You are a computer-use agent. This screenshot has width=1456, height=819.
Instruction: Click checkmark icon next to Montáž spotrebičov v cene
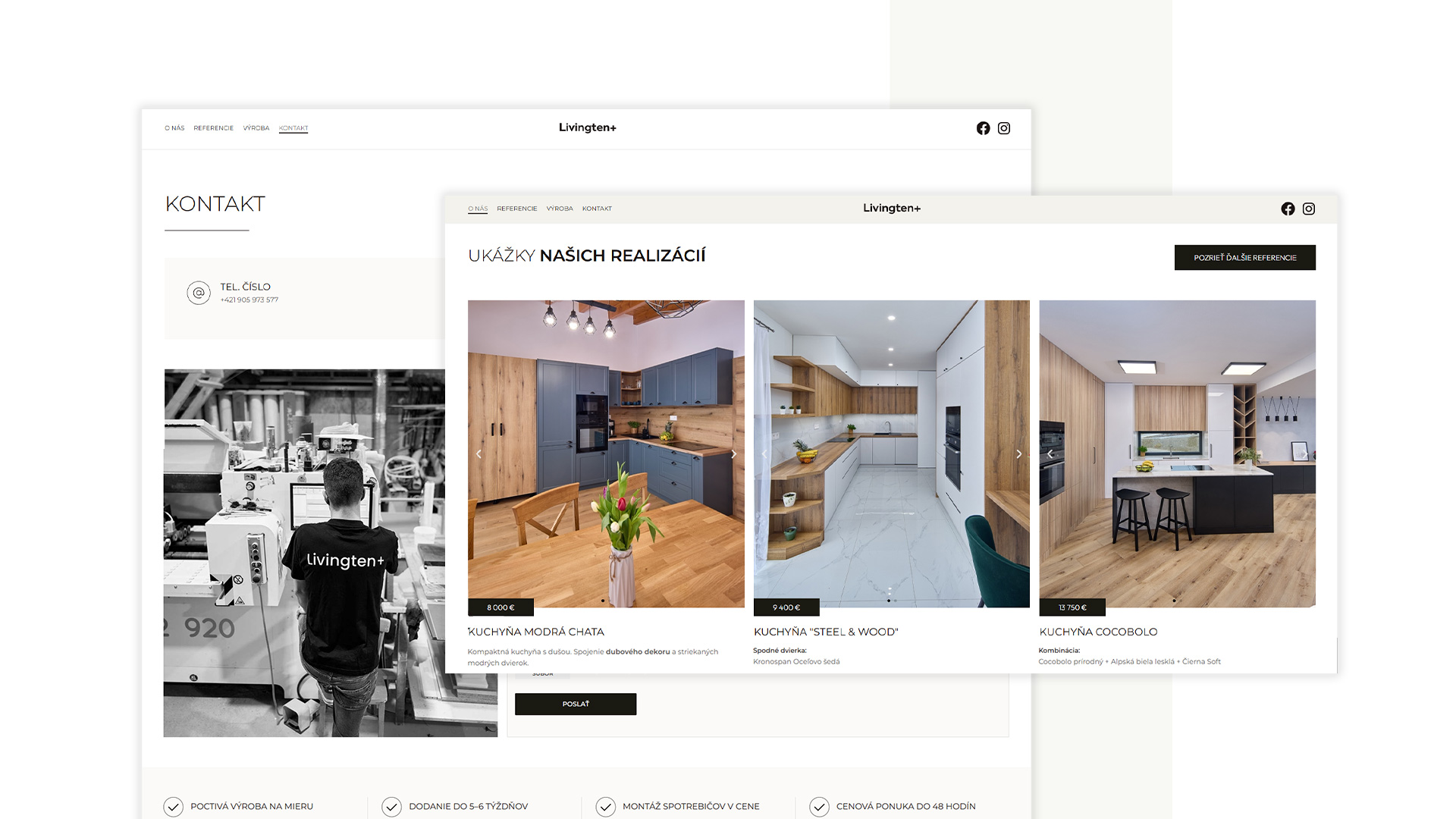pos(605,806)
